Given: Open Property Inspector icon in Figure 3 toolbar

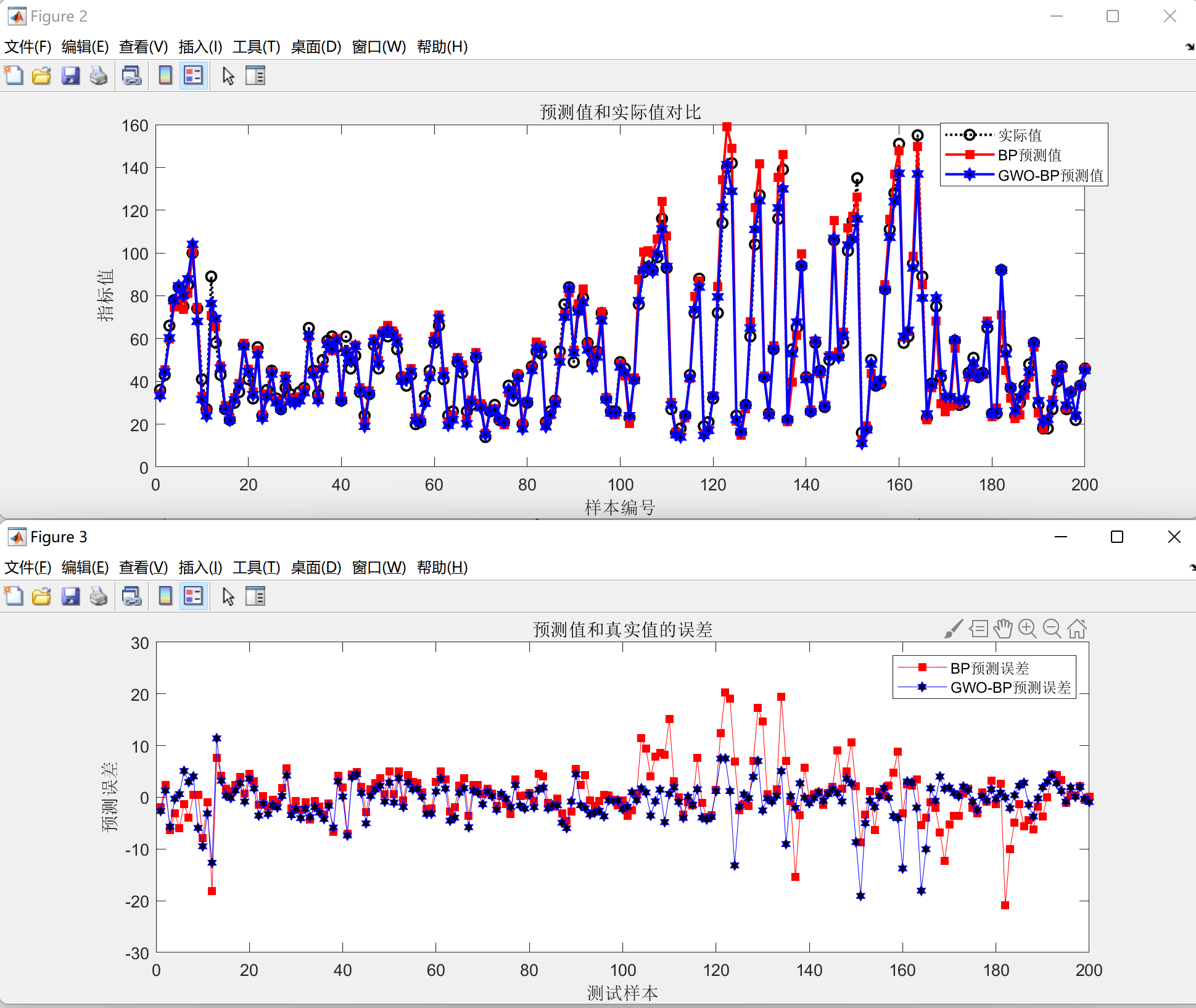Looking at the screenshot, I should (255, 597).
